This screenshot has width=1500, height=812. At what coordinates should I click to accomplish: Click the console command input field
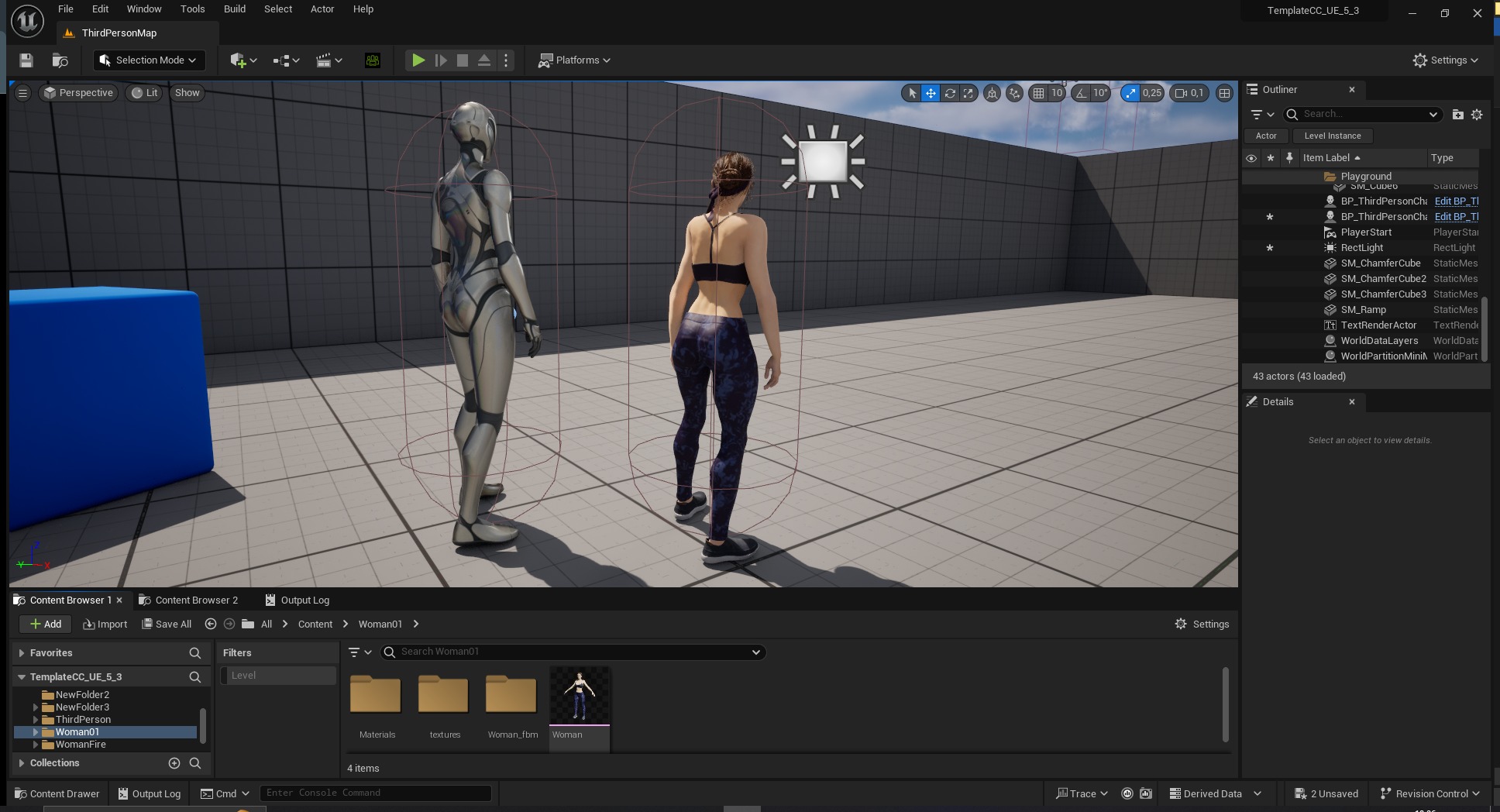point(376,793)
